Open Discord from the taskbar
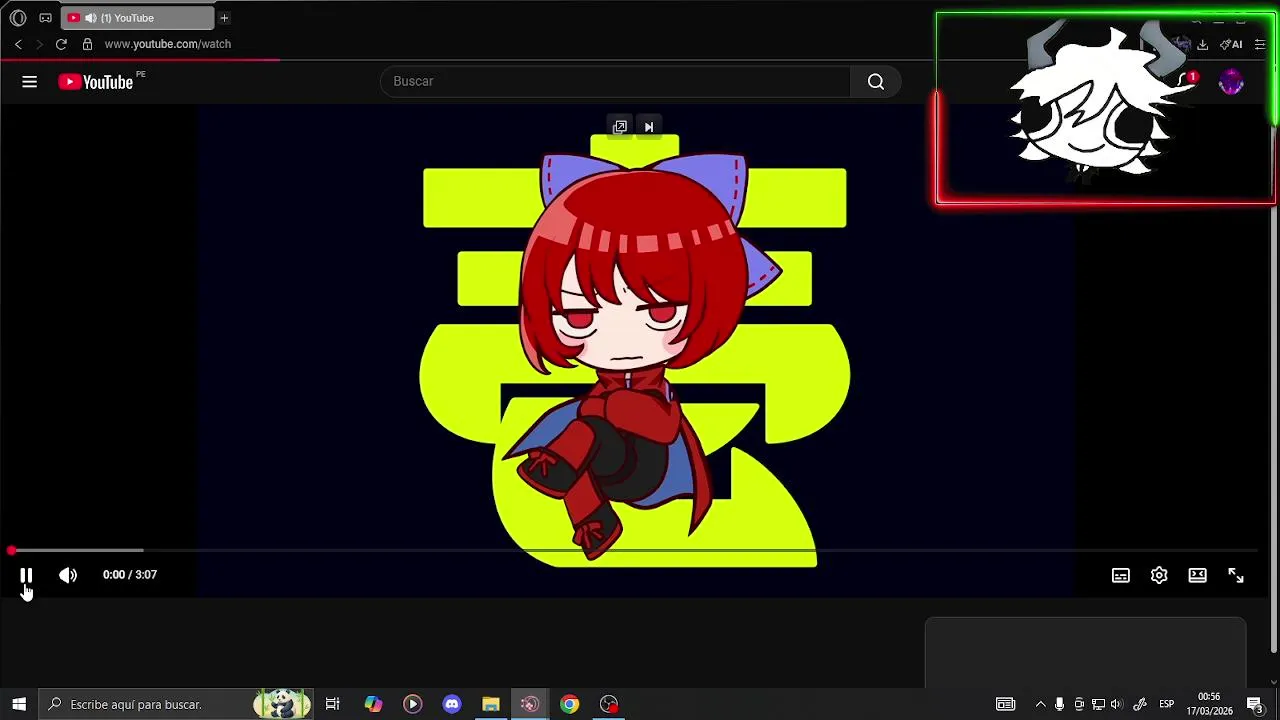This screenshot has width=1280, height=720. 452,704
